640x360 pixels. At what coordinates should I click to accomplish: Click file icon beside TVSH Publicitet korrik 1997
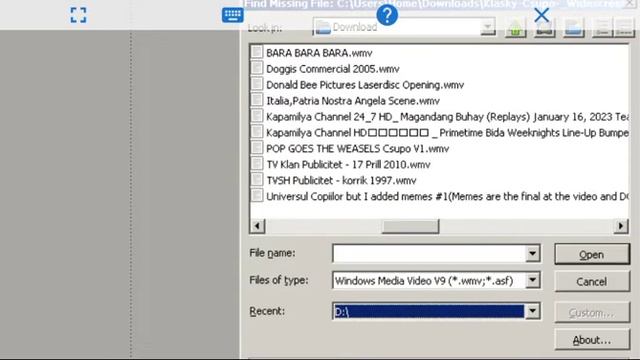pyautogui.click(x=257, y=180)
